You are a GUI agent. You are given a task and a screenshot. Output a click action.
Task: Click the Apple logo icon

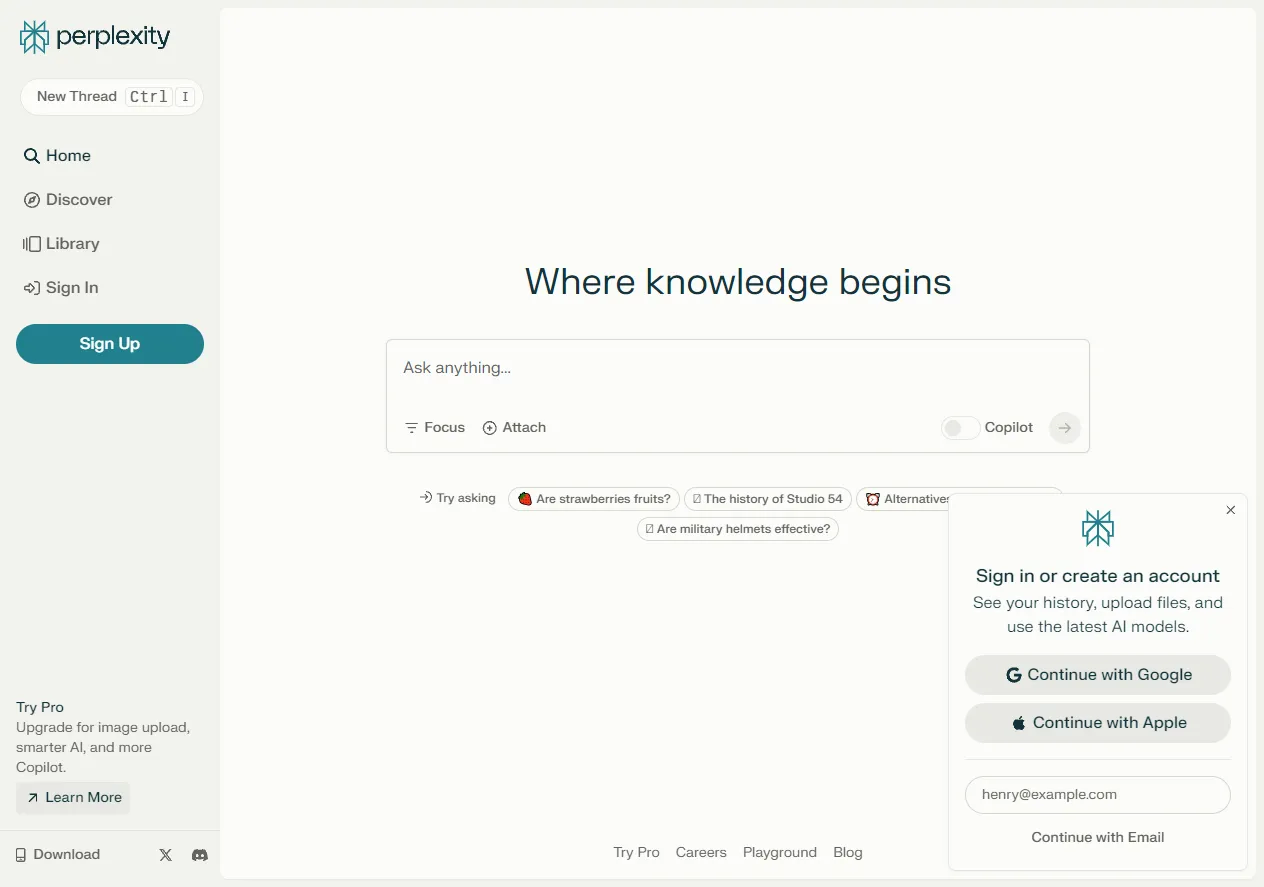1019,723
